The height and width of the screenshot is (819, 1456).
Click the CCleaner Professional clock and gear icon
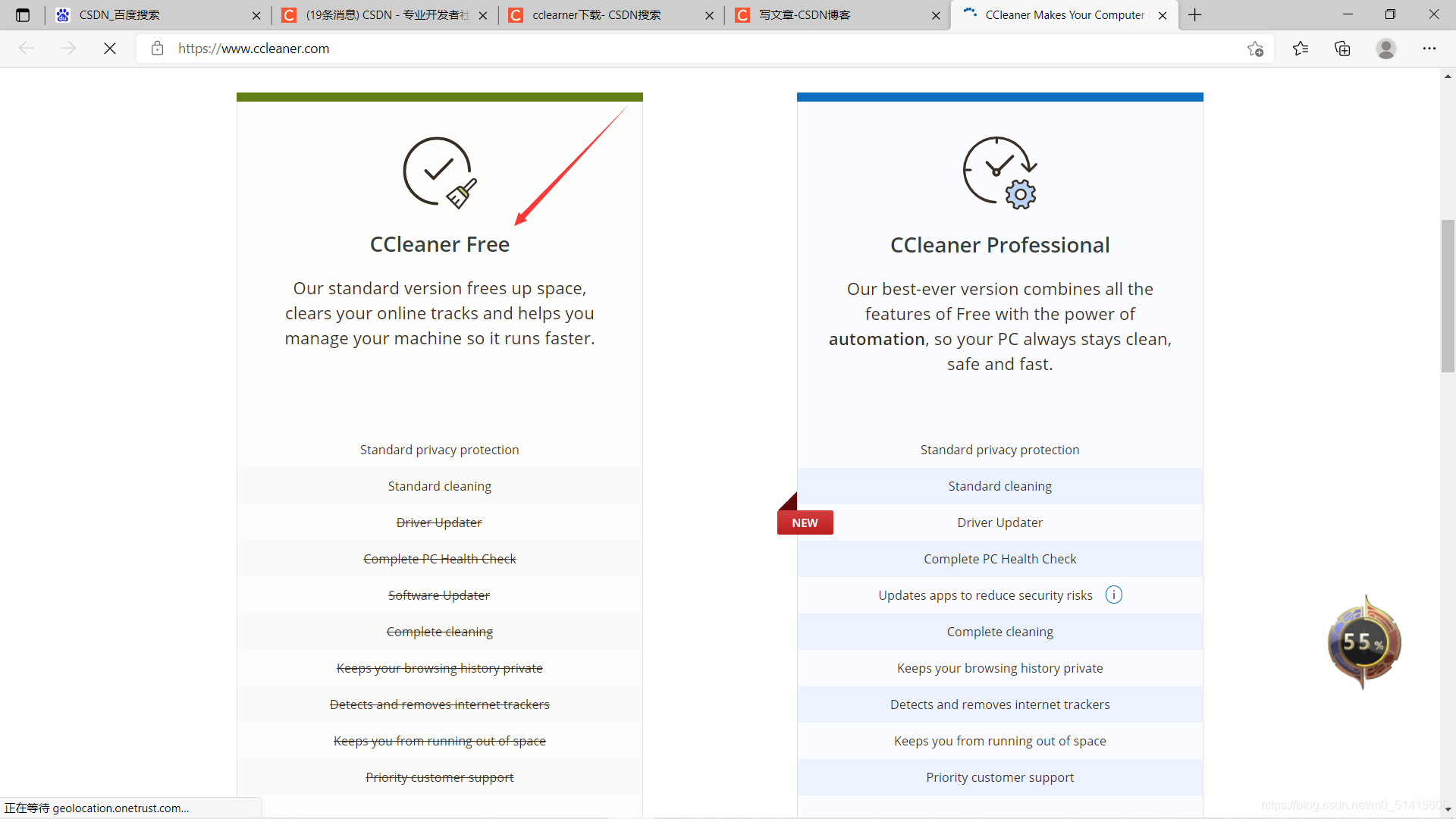coord(999,172)
